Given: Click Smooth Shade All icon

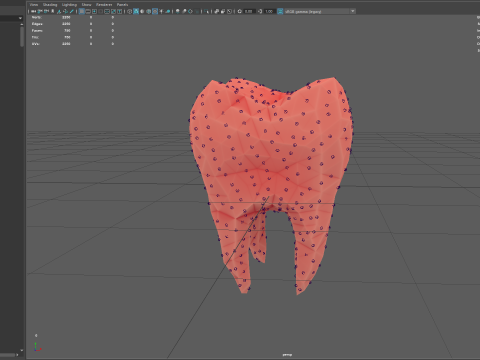Looking at the screenshot, I should [x=135, y=11].
